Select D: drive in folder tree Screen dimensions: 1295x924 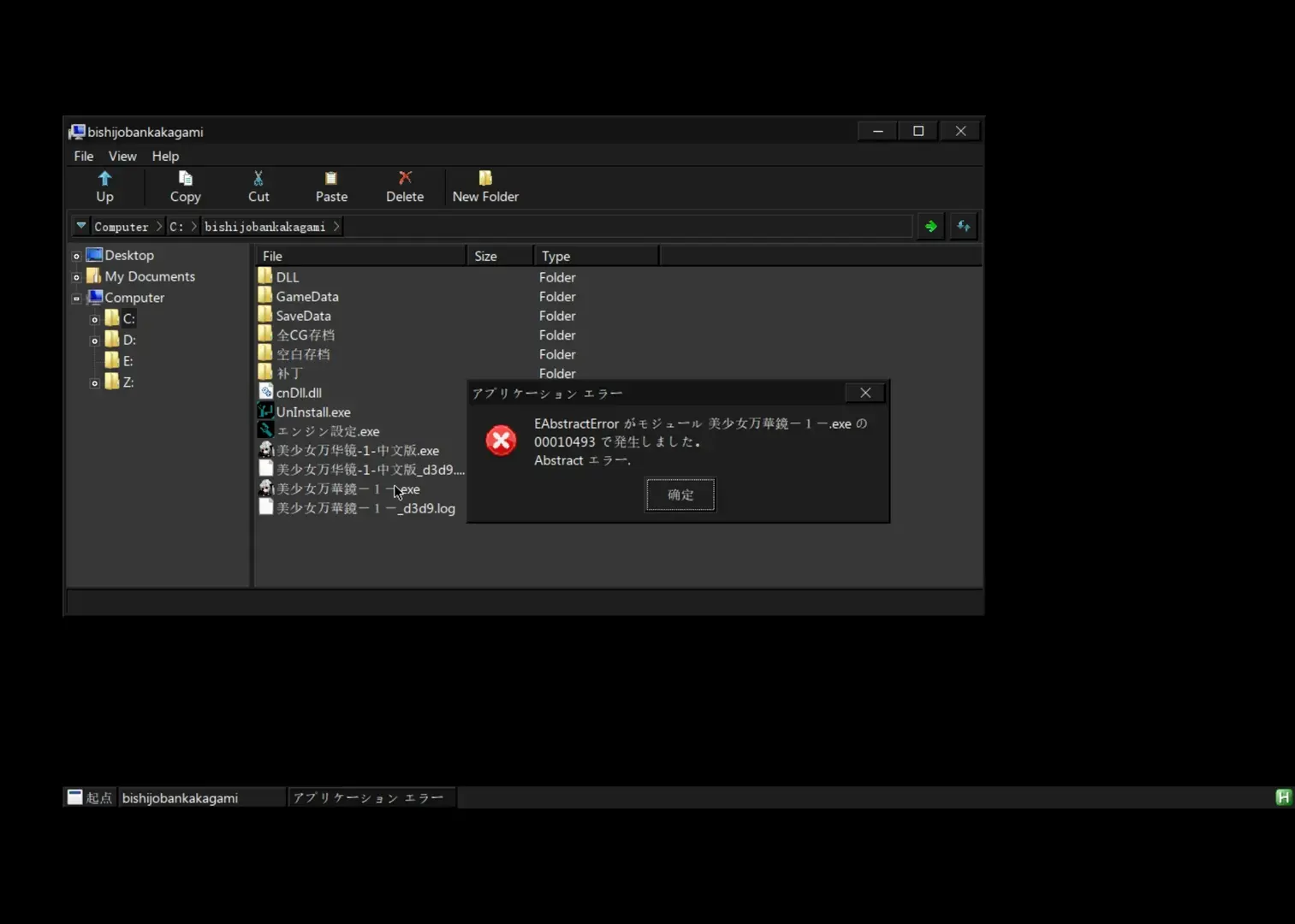(x=129, y=340)
